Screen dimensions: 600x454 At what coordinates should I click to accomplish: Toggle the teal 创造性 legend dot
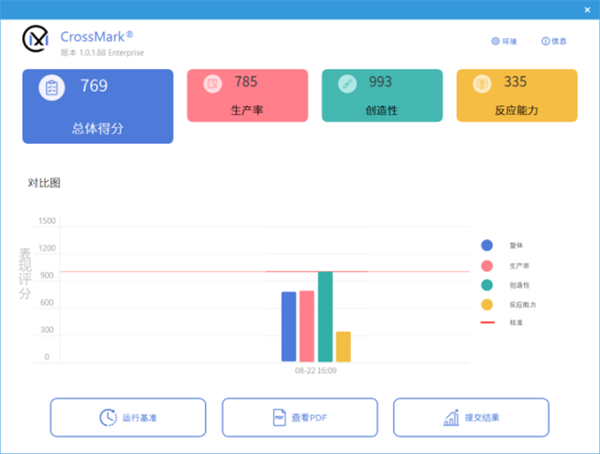point(487,285)
